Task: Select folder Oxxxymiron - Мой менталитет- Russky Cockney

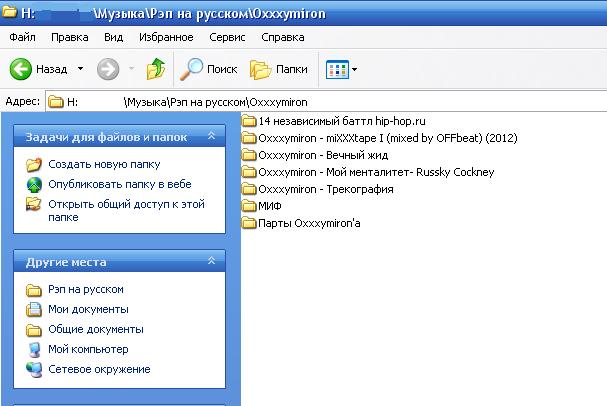Action: click(376, 172)
